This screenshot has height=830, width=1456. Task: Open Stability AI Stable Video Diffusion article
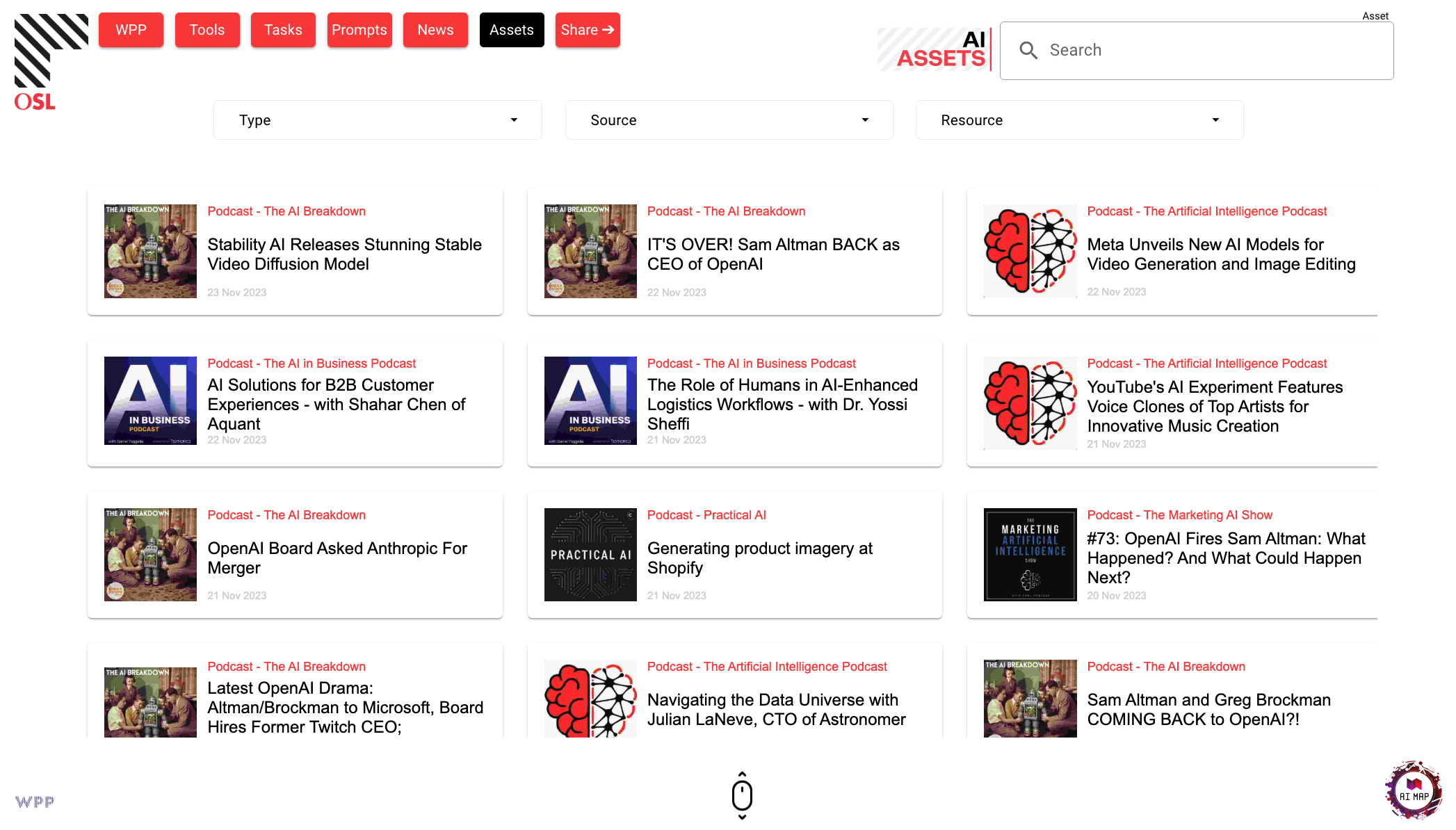coord(344,254)
